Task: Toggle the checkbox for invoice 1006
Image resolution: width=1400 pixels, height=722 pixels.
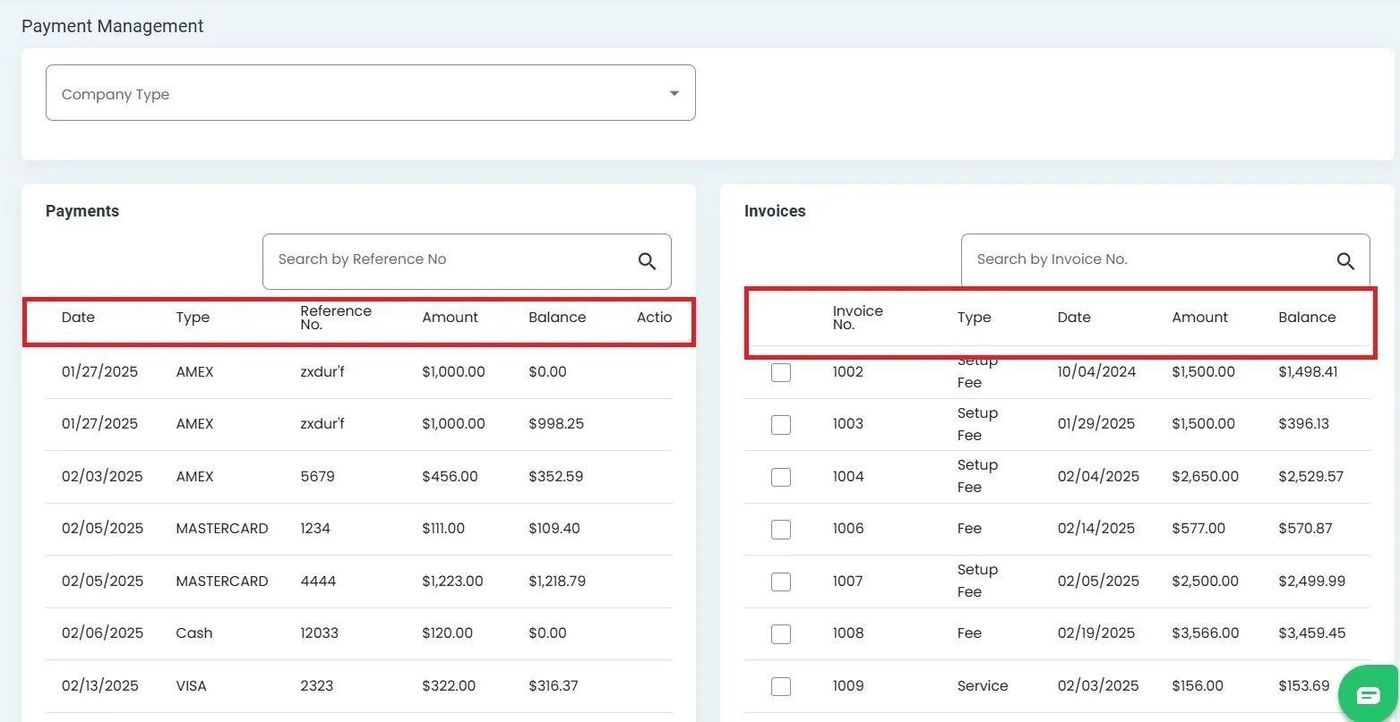Action: [x=781, y=529]
